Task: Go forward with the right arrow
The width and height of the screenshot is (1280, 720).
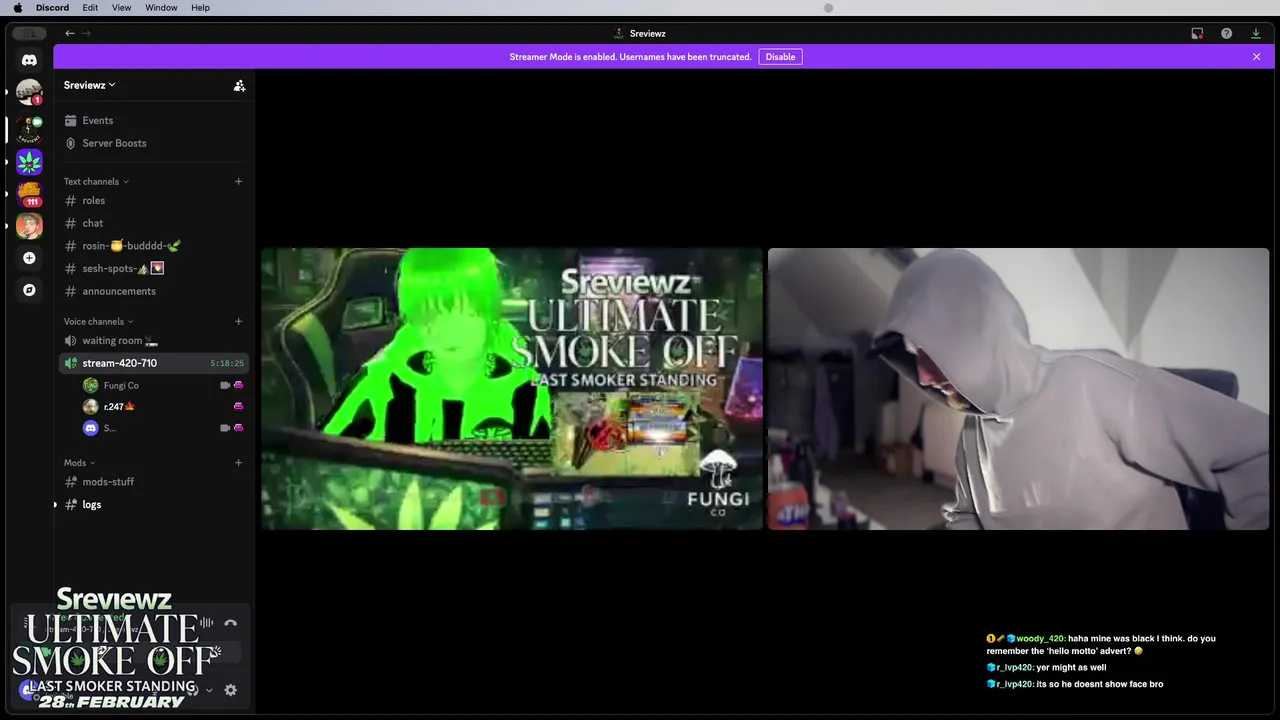Action: click(x=86, y=33)
